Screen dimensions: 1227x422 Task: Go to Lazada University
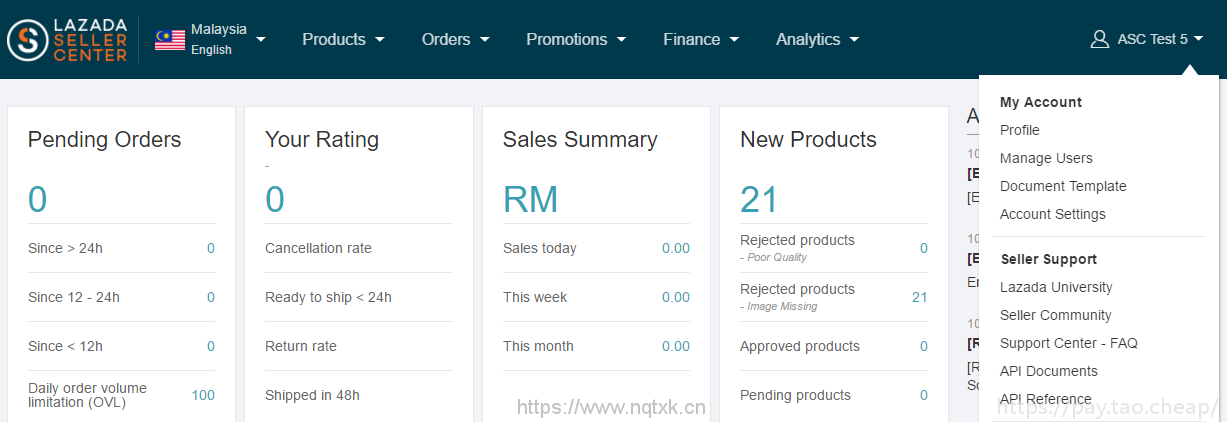1056,287
